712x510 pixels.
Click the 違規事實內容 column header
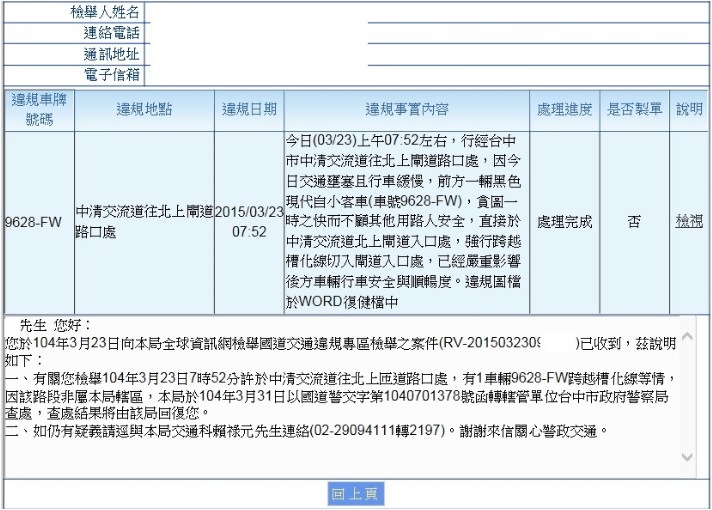tap(407, 110)
